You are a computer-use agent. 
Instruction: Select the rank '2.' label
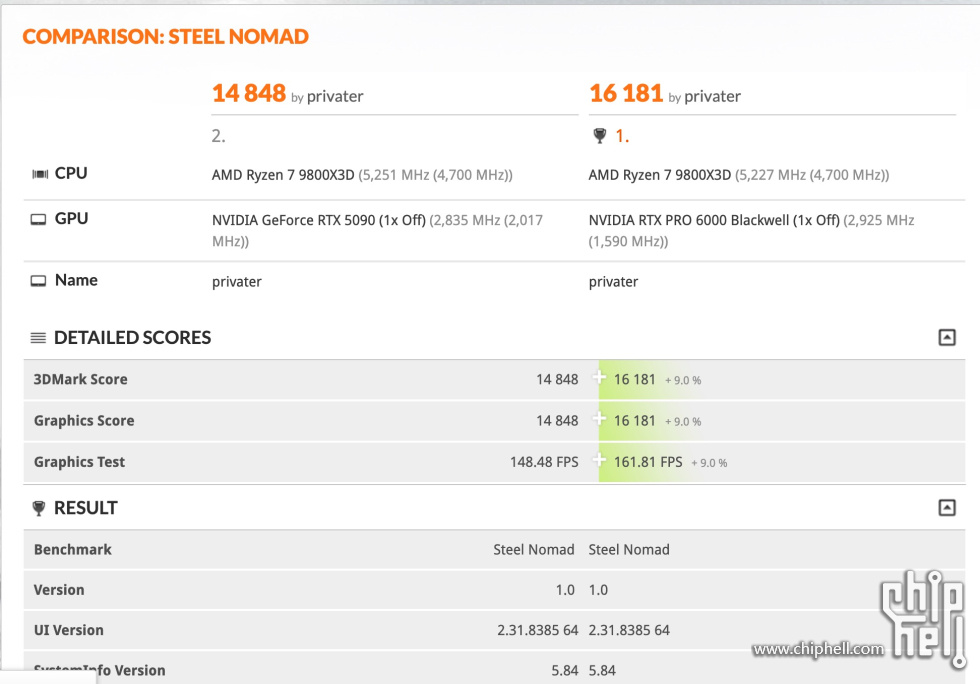218,136
